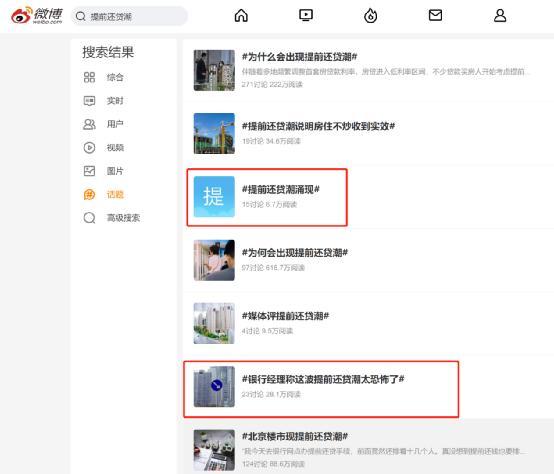
Task: Open the messages envelope icon
Action: point(435,15)
